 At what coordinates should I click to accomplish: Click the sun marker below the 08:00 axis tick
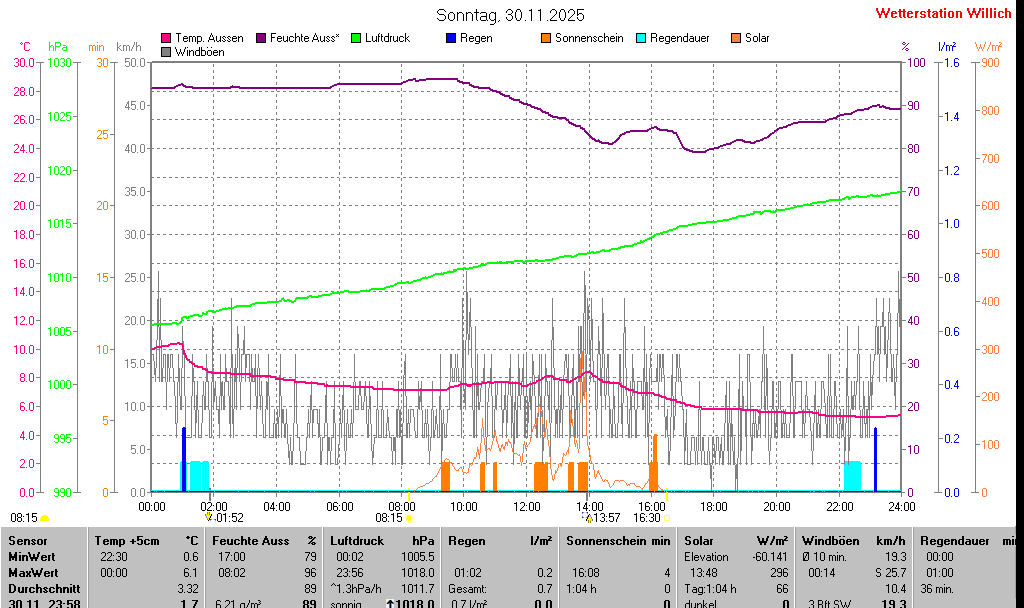point(409,518)
